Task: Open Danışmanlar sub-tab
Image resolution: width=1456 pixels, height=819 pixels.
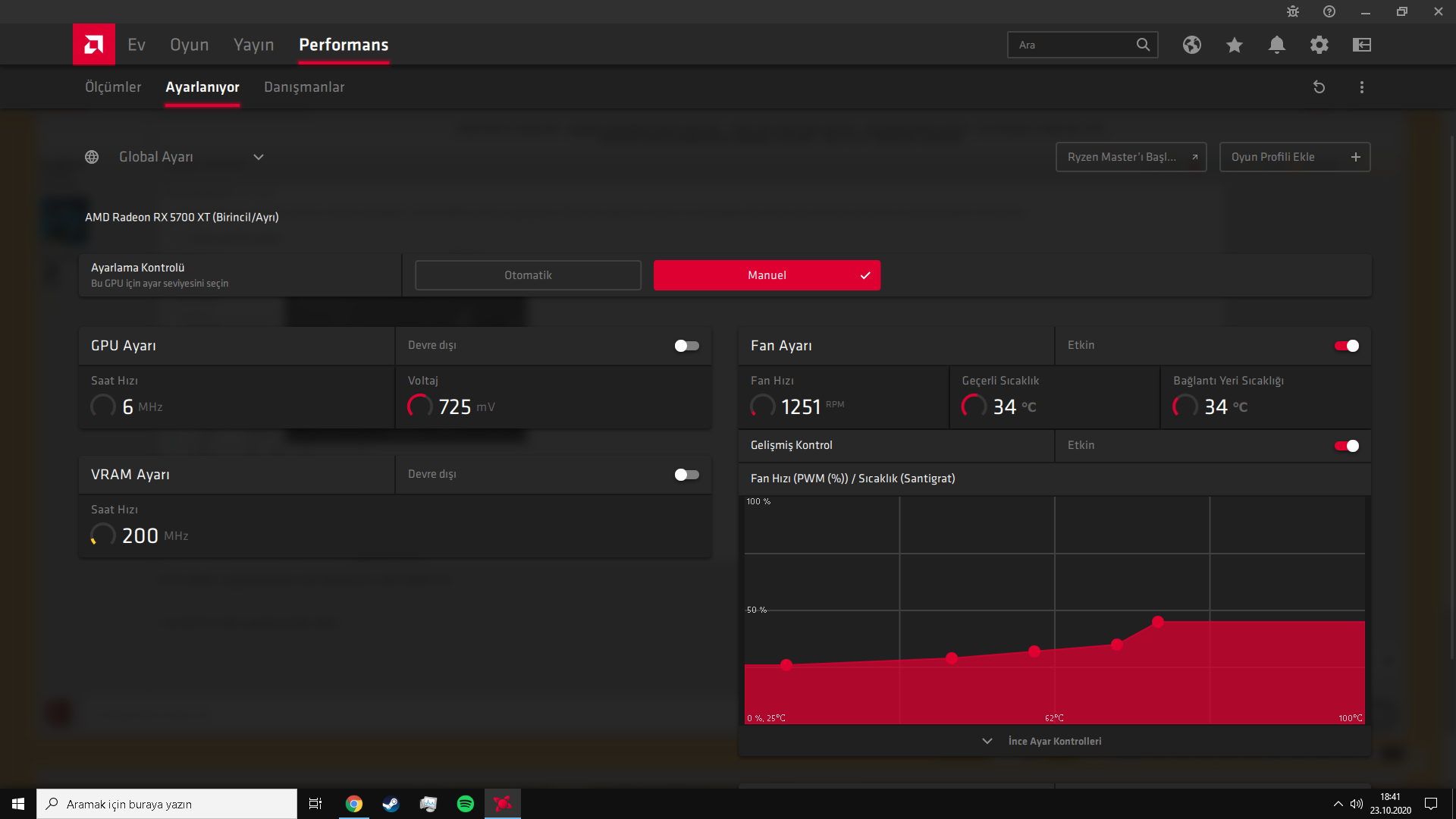Action: (x=304, y=87)
